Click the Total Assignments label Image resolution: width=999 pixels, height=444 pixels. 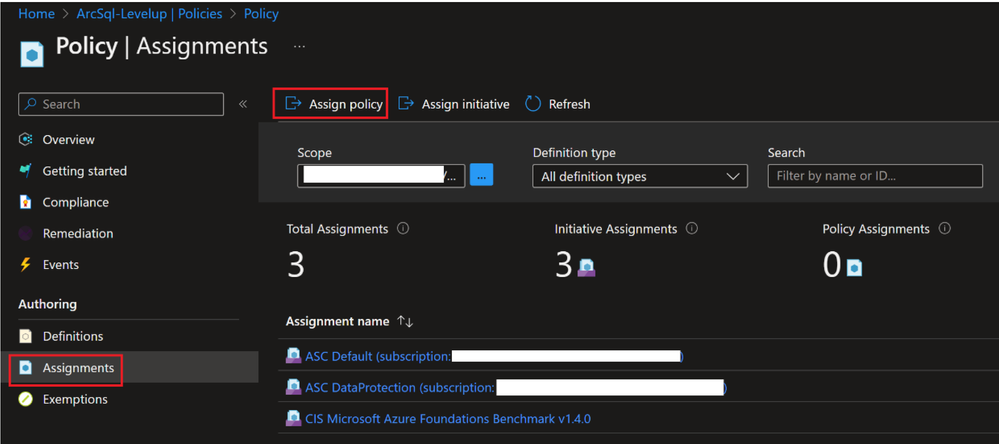pyautogui.click(x=337, y=229)
